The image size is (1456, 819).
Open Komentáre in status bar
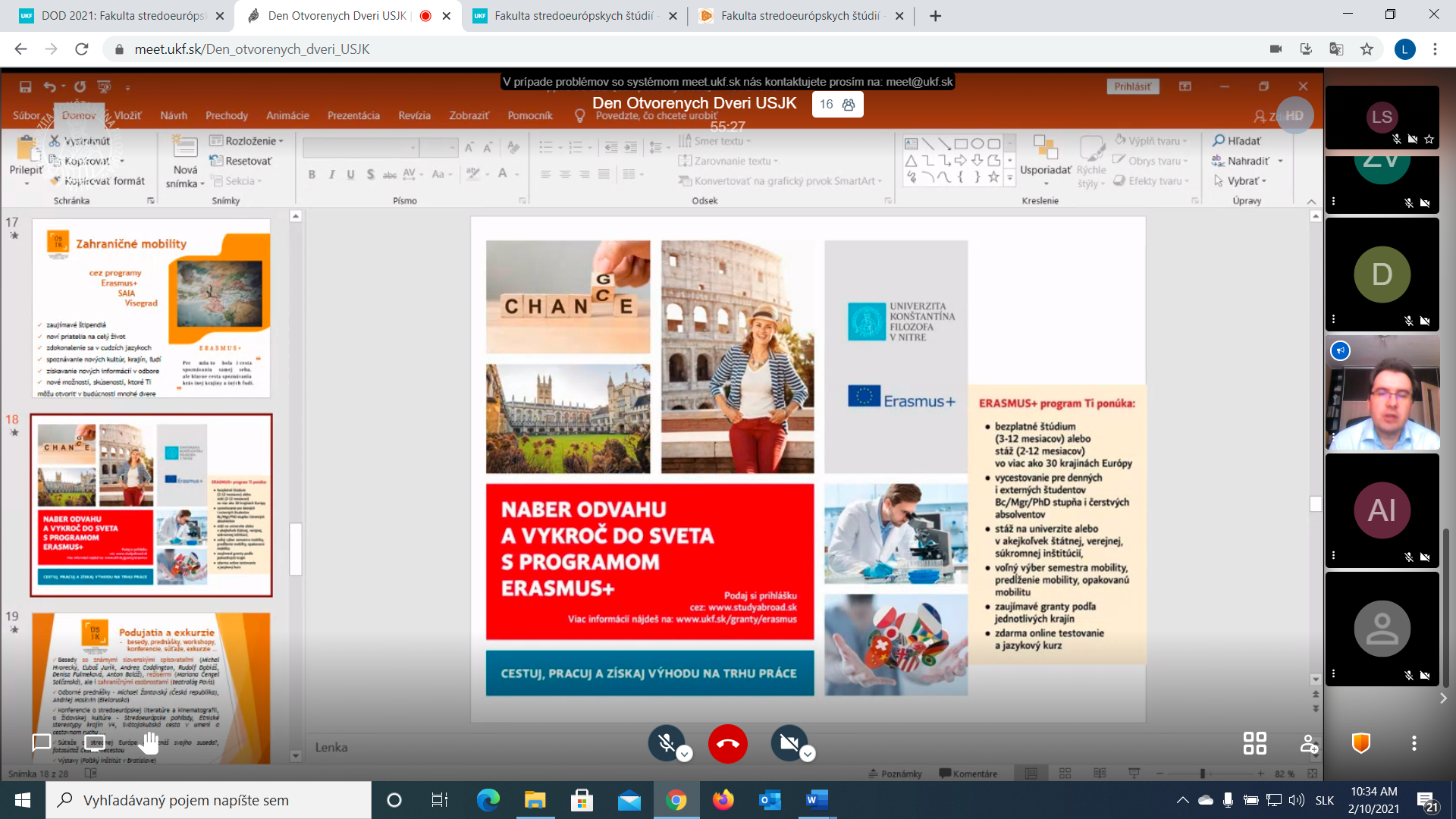(968, 773)
